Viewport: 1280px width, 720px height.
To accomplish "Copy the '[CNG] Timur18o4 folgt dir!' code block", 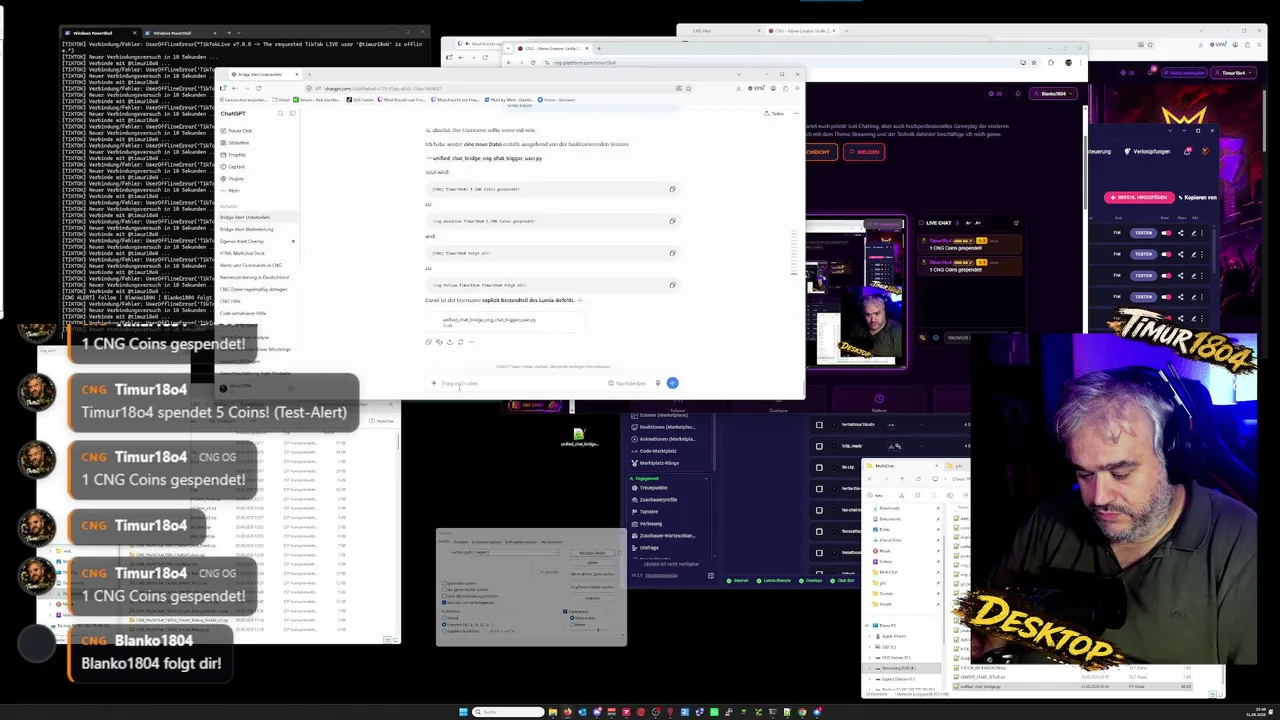I will 672,253.
